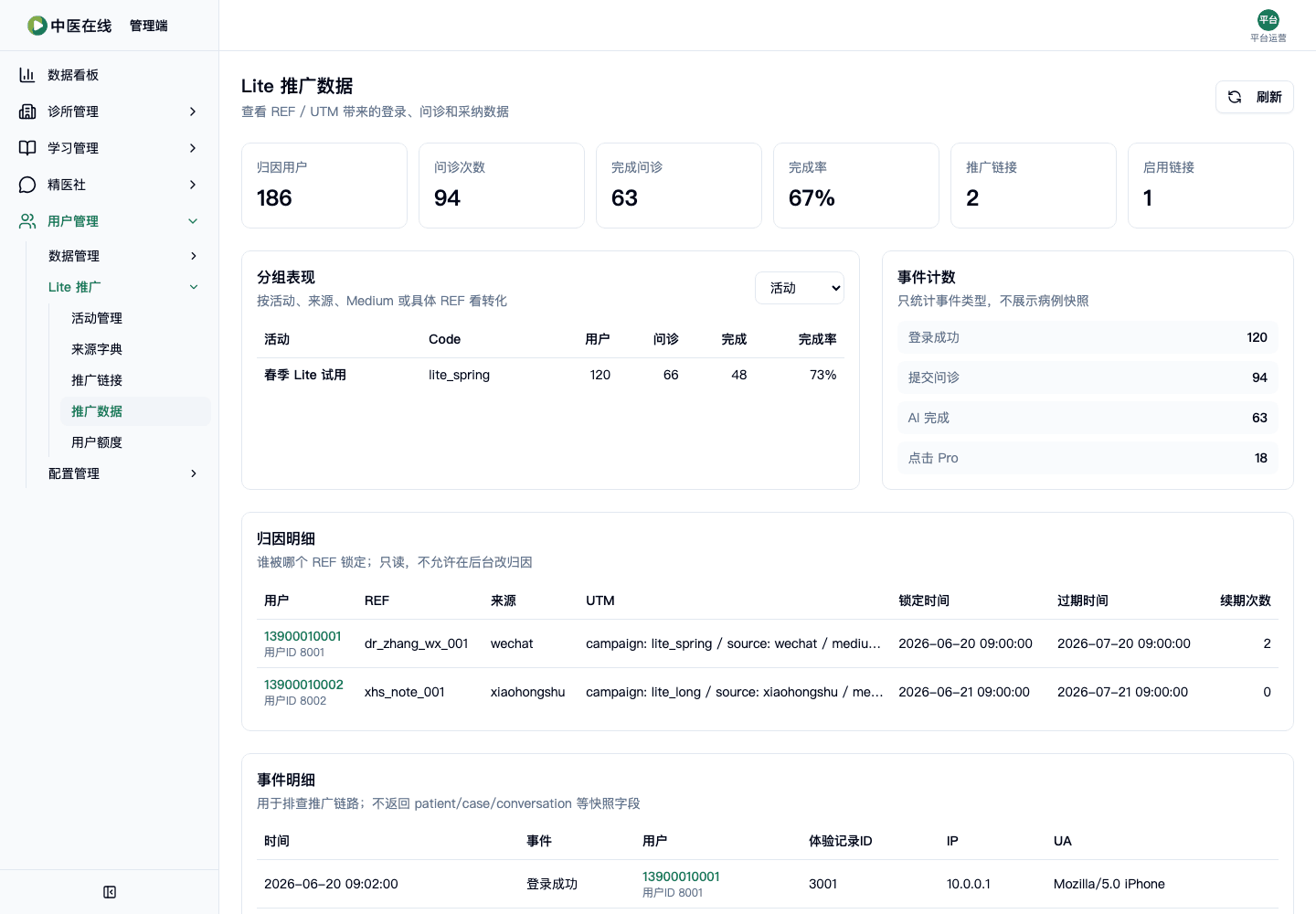Open 用户额度 menu item
This screenshot has height=914, width=1316.
click(x=97, y=442)
